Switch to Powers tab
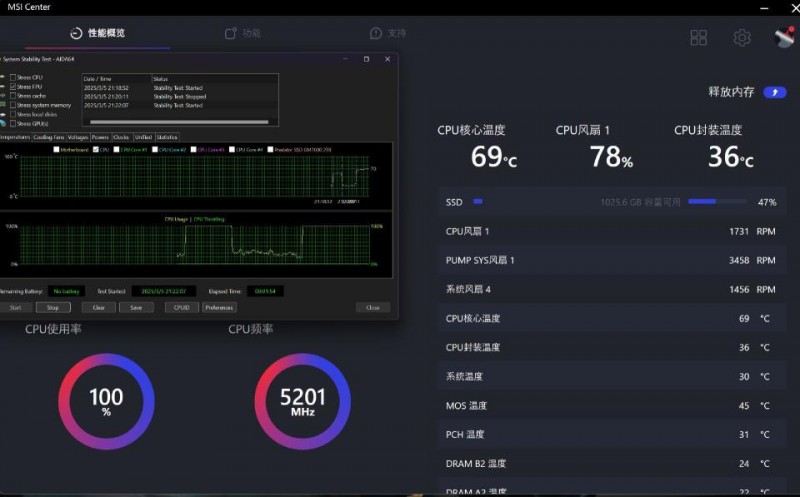 (101, 137)
